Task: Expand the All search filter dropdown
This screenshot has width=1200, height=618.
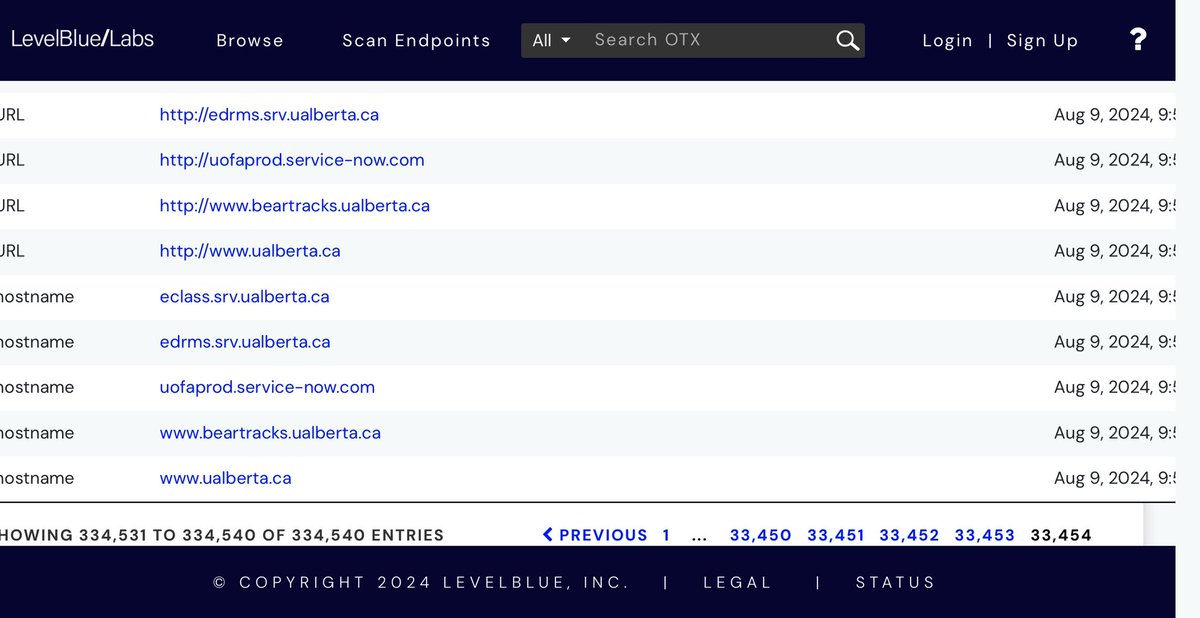Action: (551, 40)
